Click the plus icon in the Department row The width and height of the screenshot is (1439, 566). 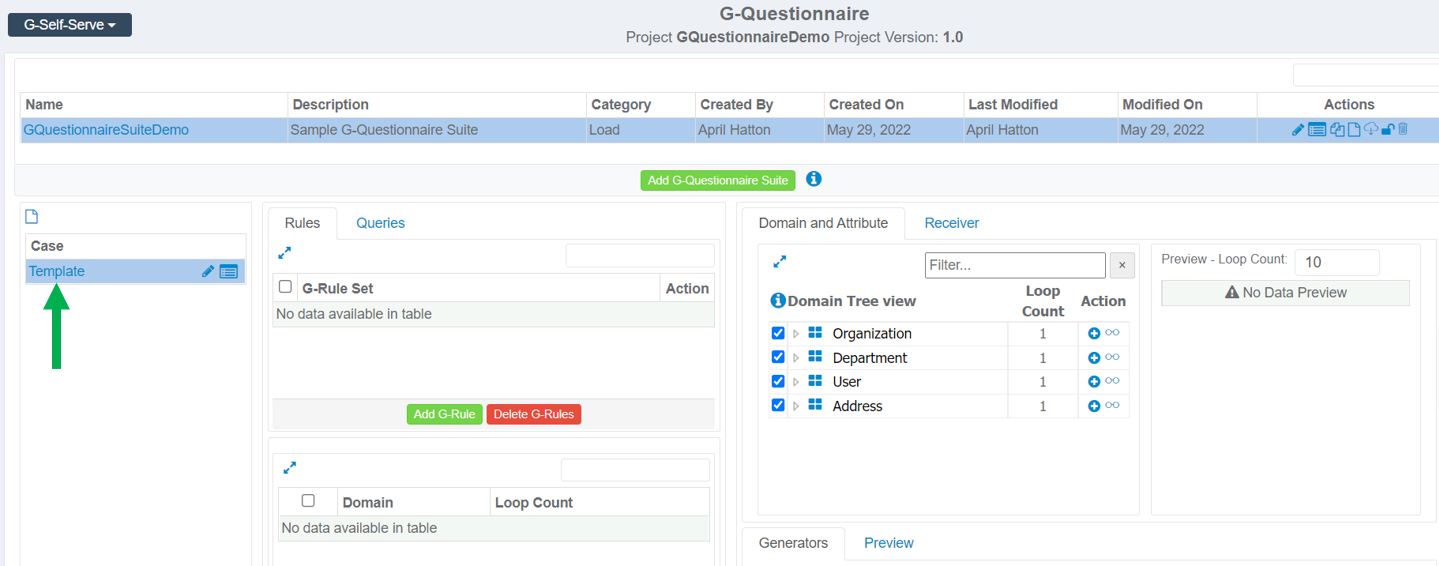click(1094, 357)
